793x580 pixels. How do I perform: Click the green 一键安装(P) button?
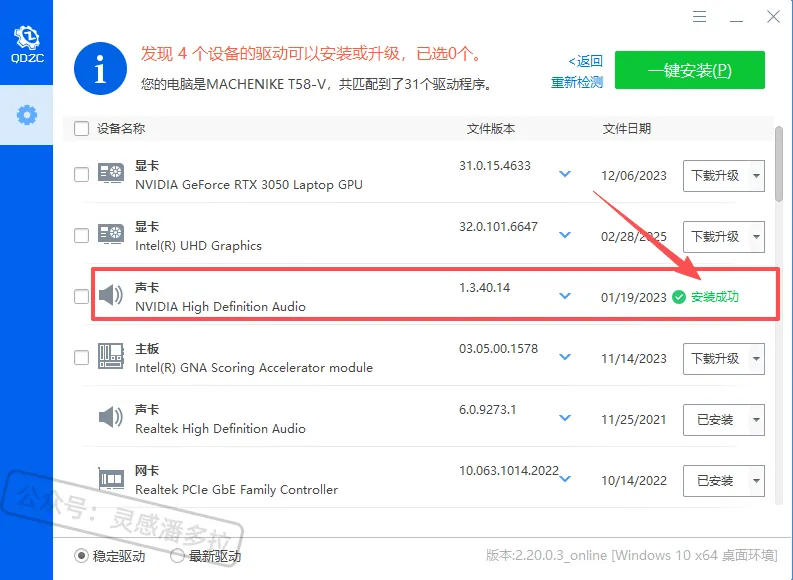(x=690, y=70)
